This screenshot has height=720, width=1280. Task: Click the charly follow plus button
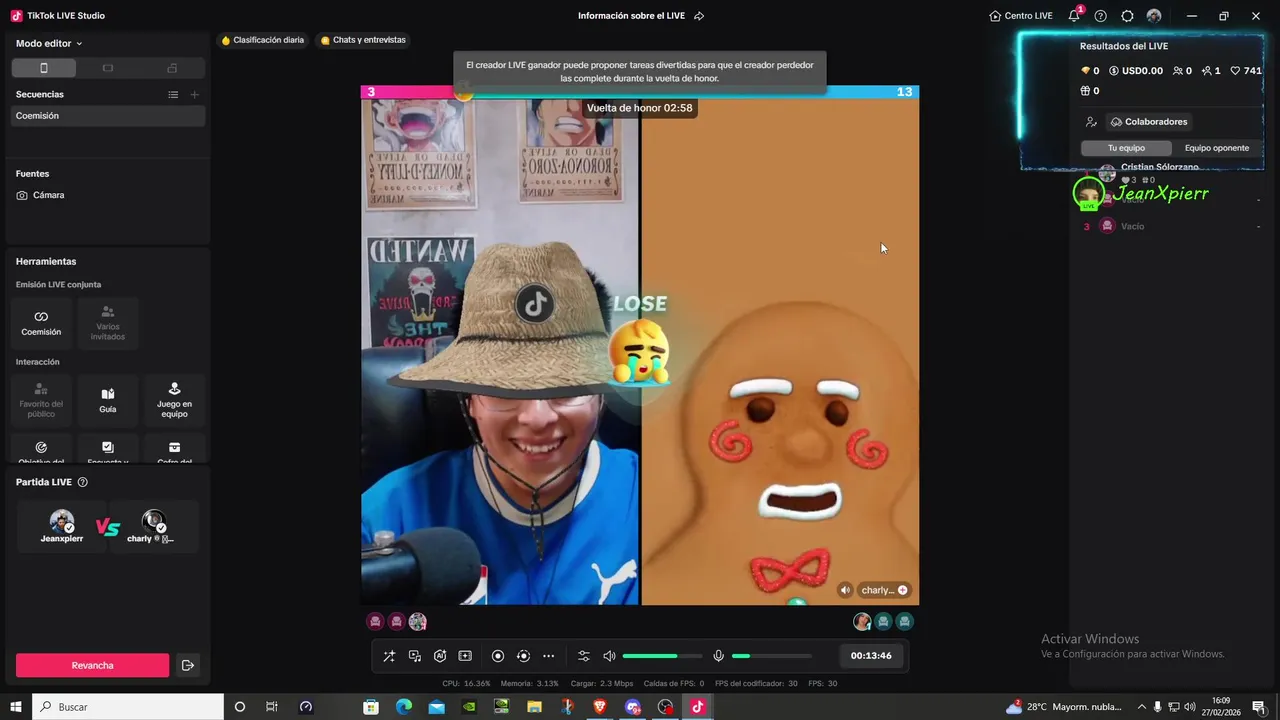point(902,590)
